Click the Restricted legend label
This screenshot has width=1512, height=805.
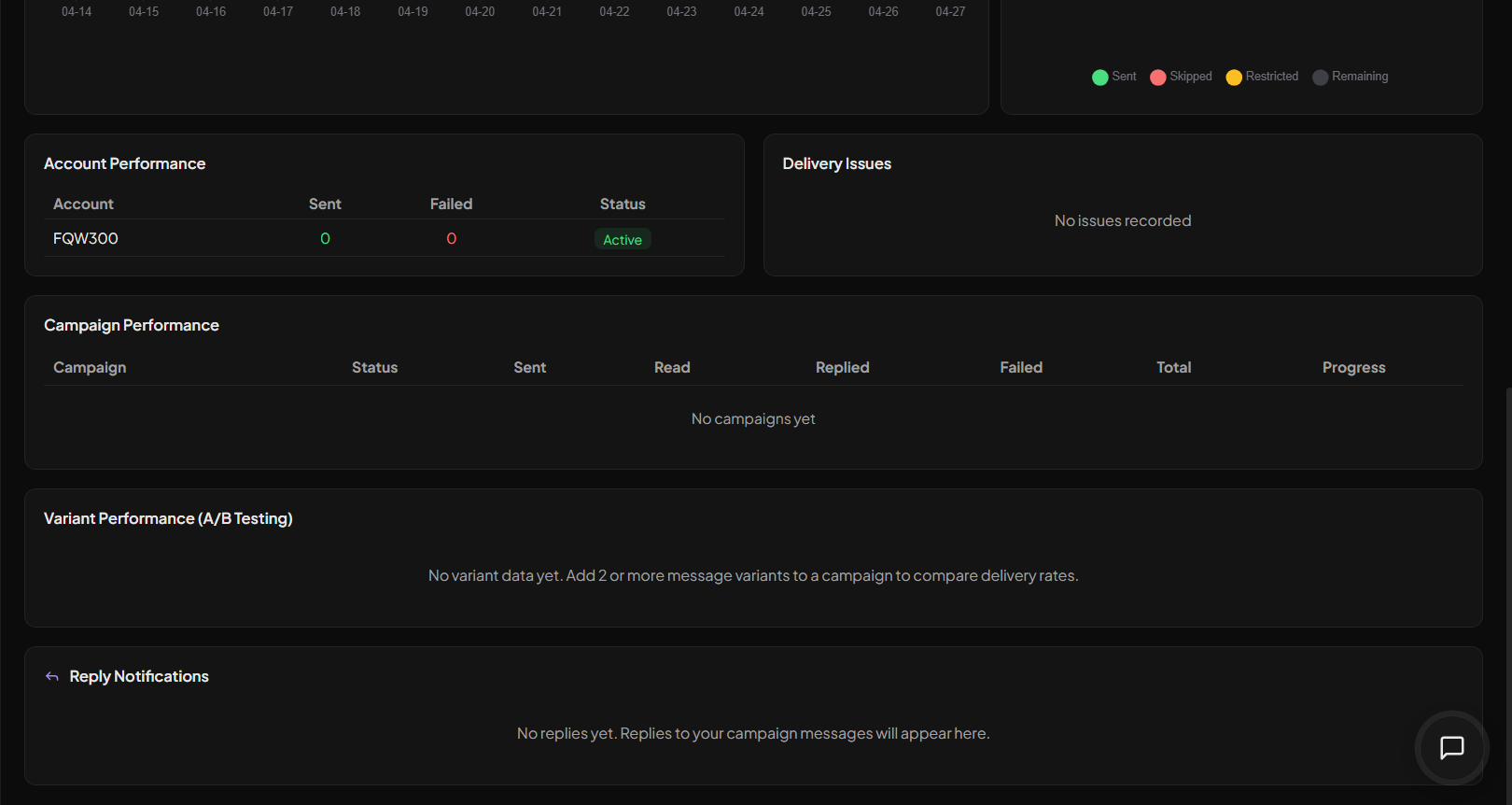point(1272,77)
